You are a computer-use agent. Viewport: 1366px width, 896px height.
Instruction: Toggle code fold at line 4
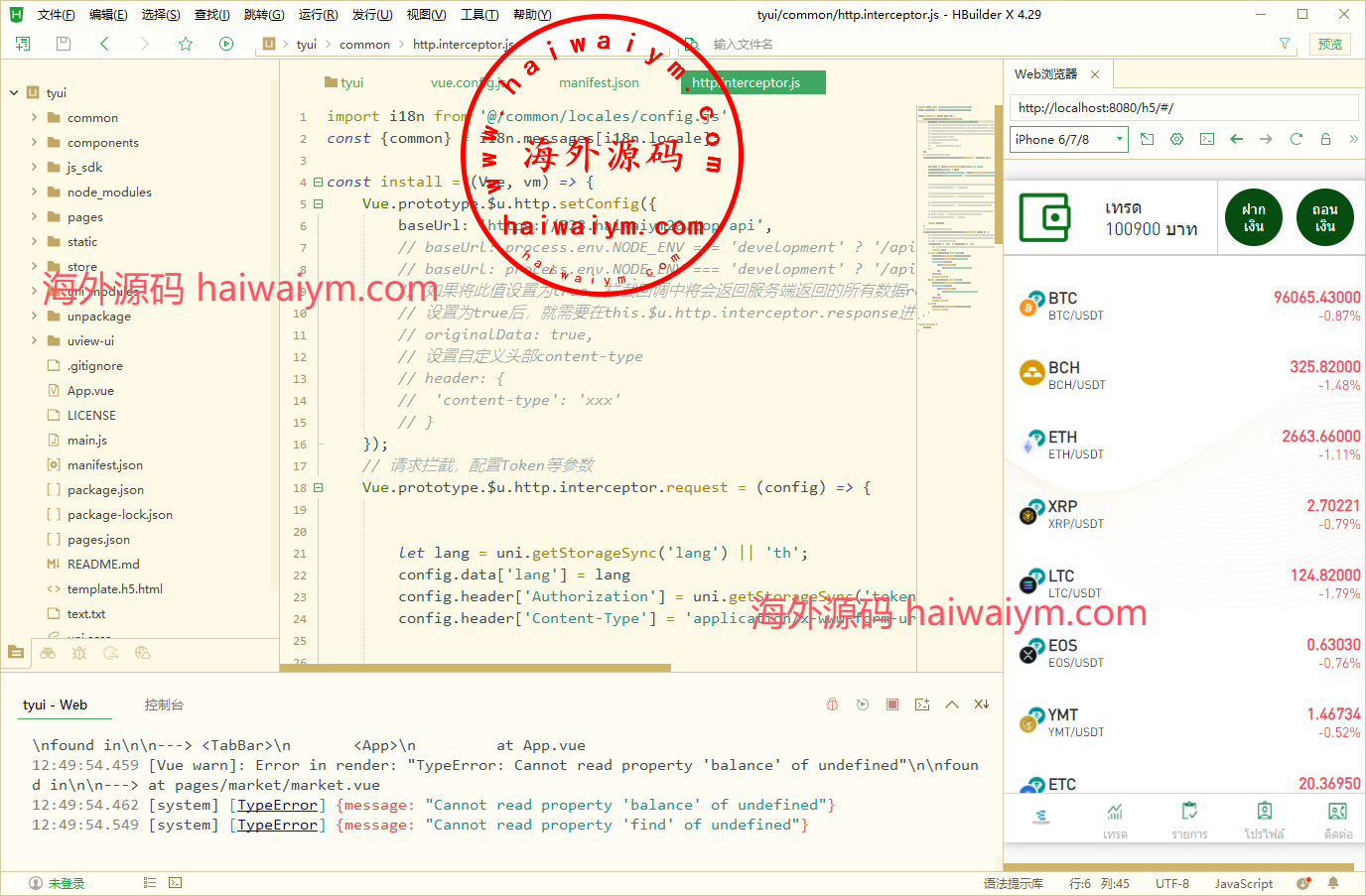[318, 183]
